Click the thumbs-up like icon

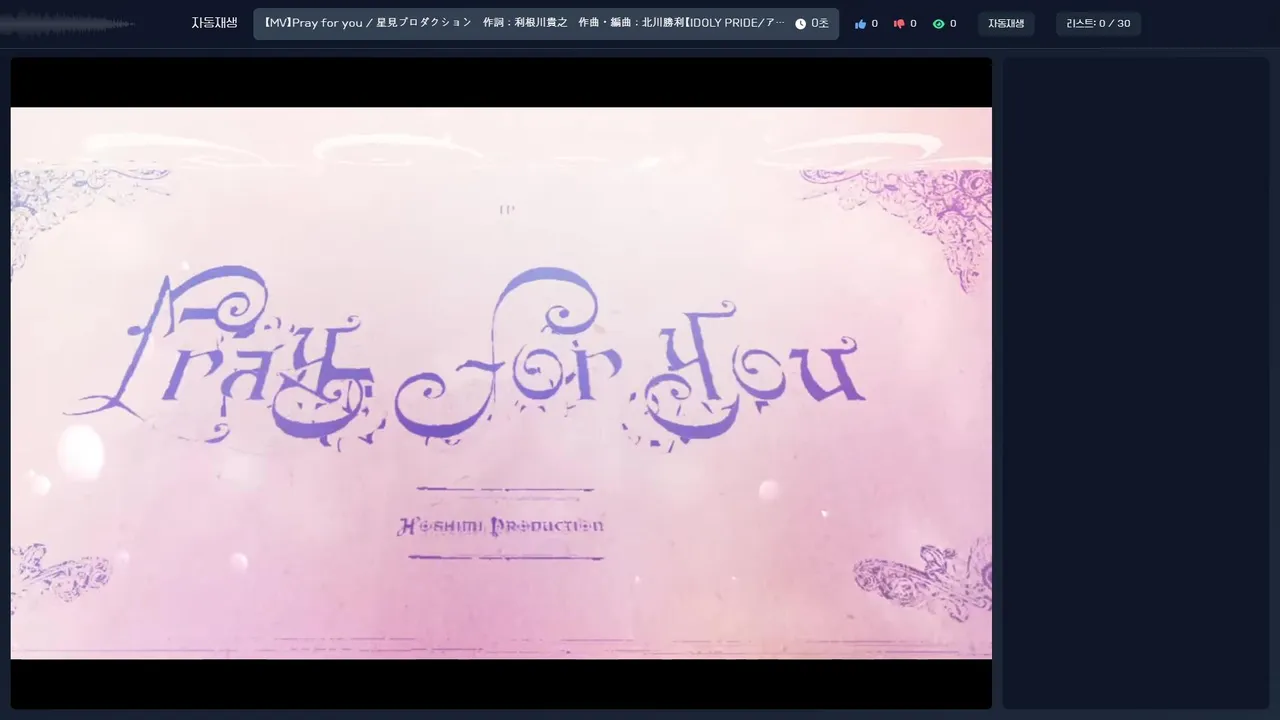click(x=860, y=24)
